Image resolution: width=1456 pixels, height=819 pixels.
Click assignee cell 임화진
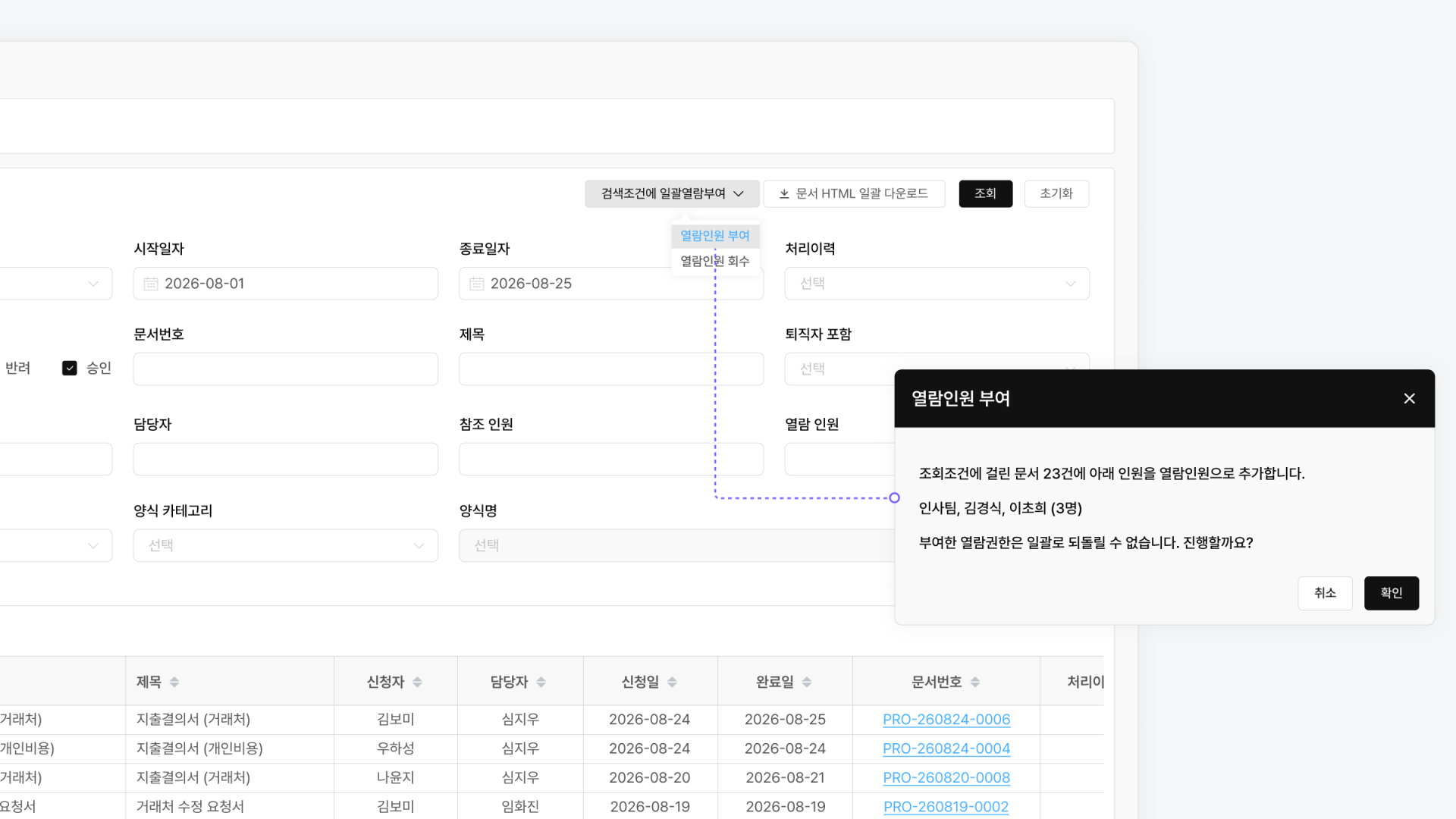pos(520,807)
